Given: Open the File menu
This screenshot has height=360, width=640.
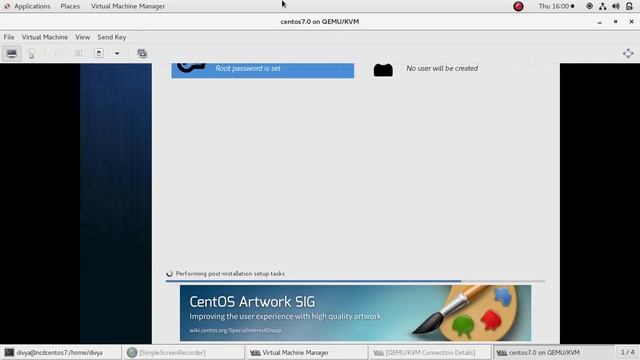Looking at the screenshot, I should coord(9,37).
